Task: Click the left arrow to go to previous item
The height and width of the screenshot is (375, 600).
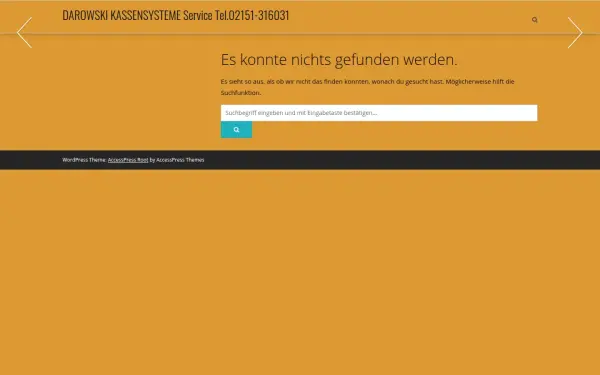Action: pyautogui.click(x=24, y=33)
